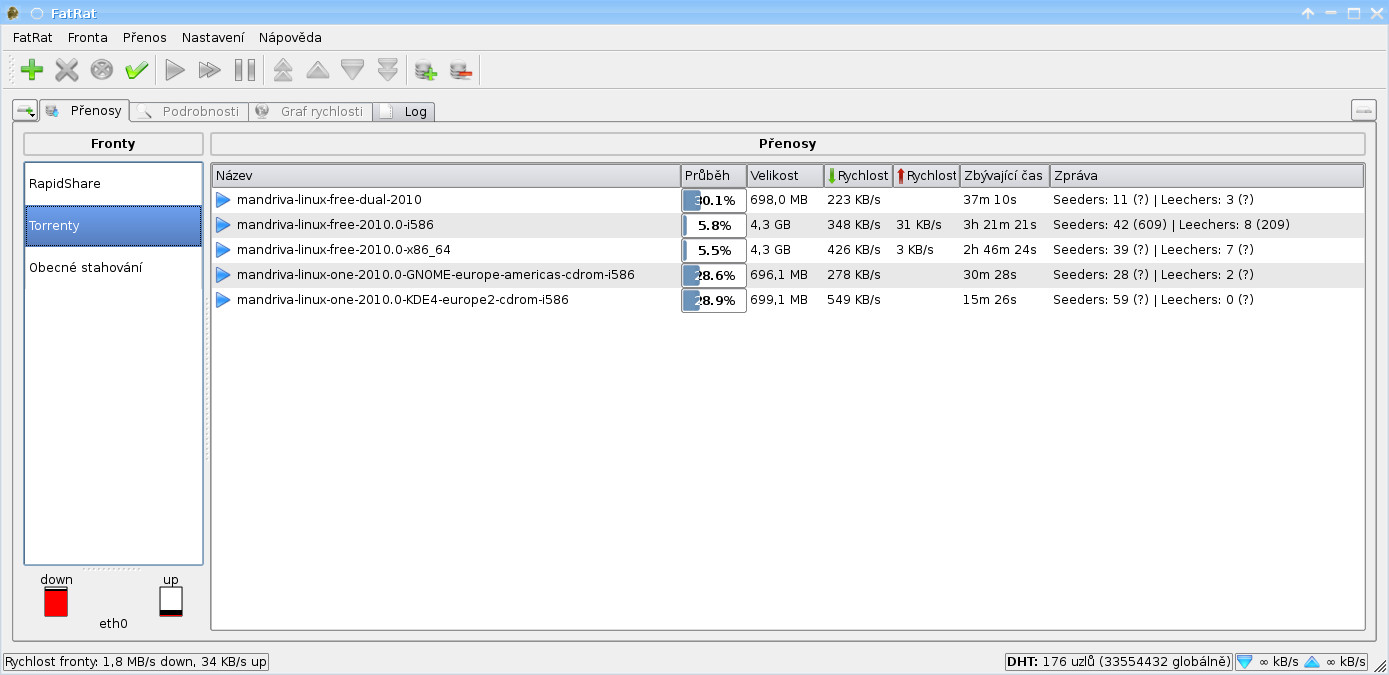Click the 31 KB/s upload speed cell

tap(919, 225)
